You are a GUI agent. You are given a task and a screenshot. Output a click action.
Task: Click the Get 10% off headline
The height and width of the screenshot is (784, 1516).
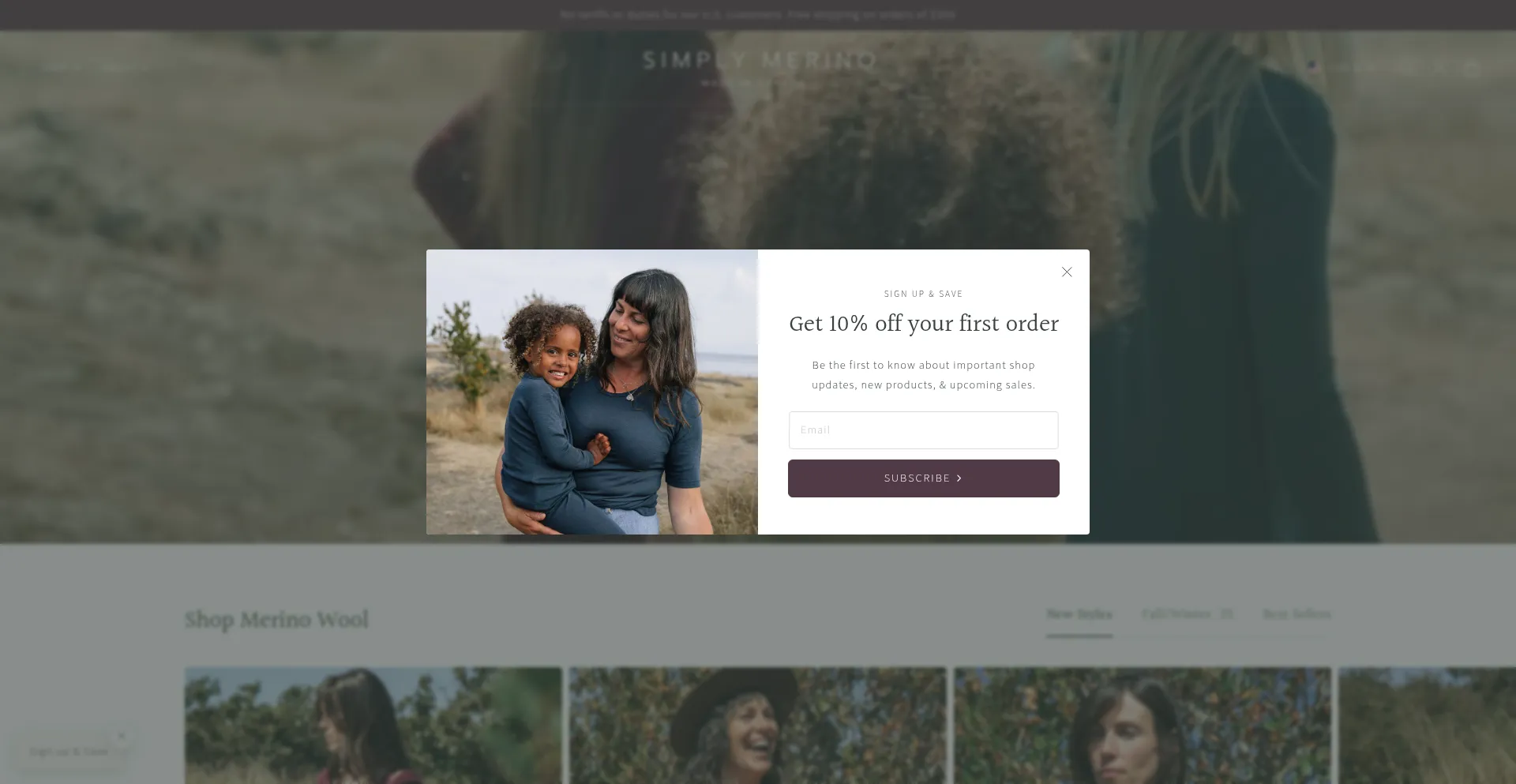click(x=924, y=324)
